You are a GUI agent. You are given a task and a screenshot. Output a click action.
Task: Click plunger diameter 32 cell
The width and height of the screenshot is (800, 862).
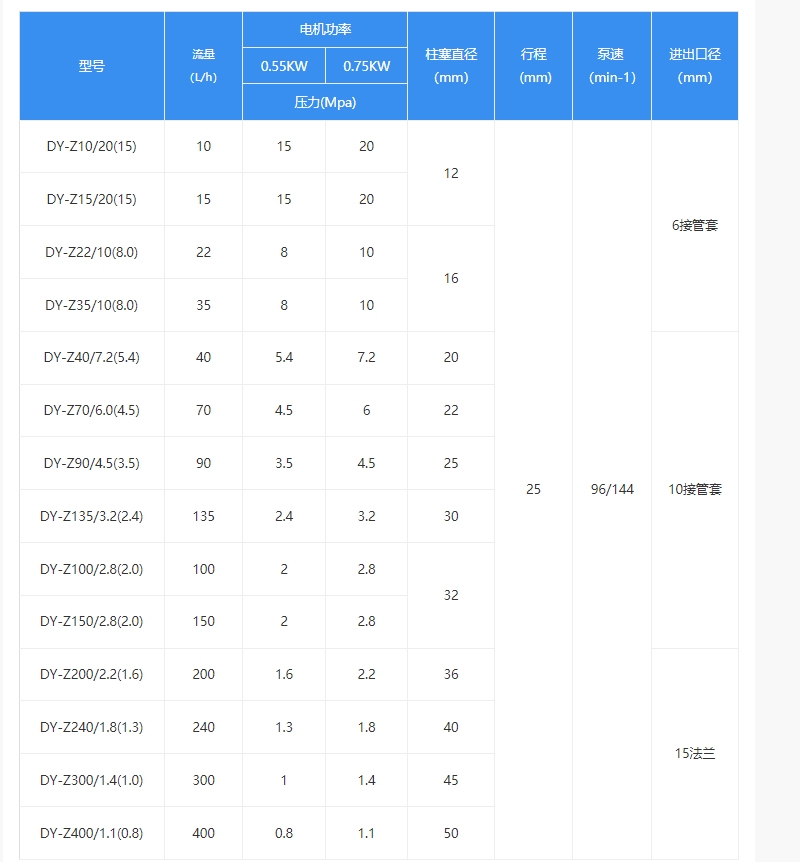(x=451, y=595)
